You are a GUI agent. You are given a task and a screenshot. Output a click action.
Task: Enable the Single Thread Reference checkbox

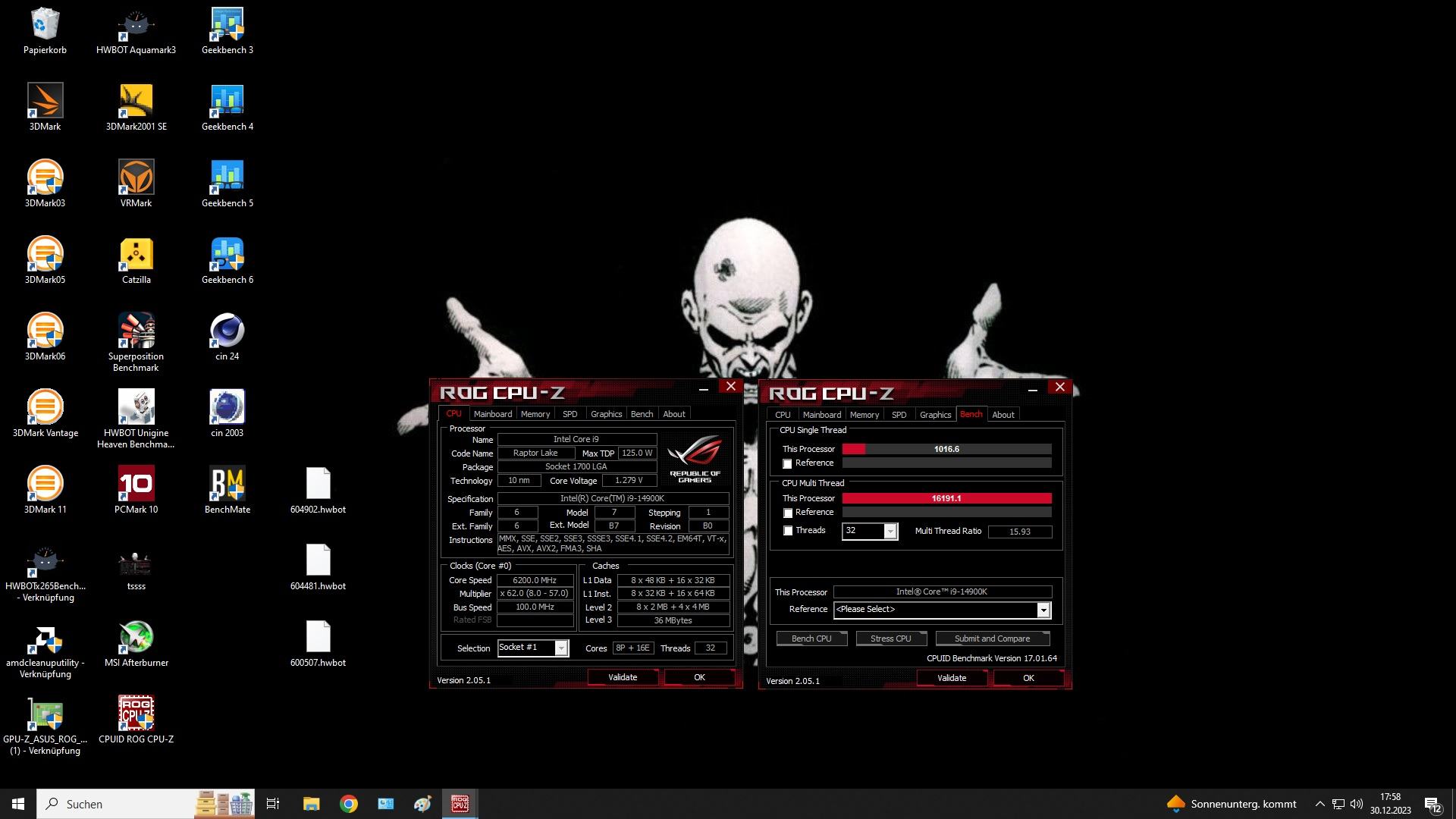point(787,463)
